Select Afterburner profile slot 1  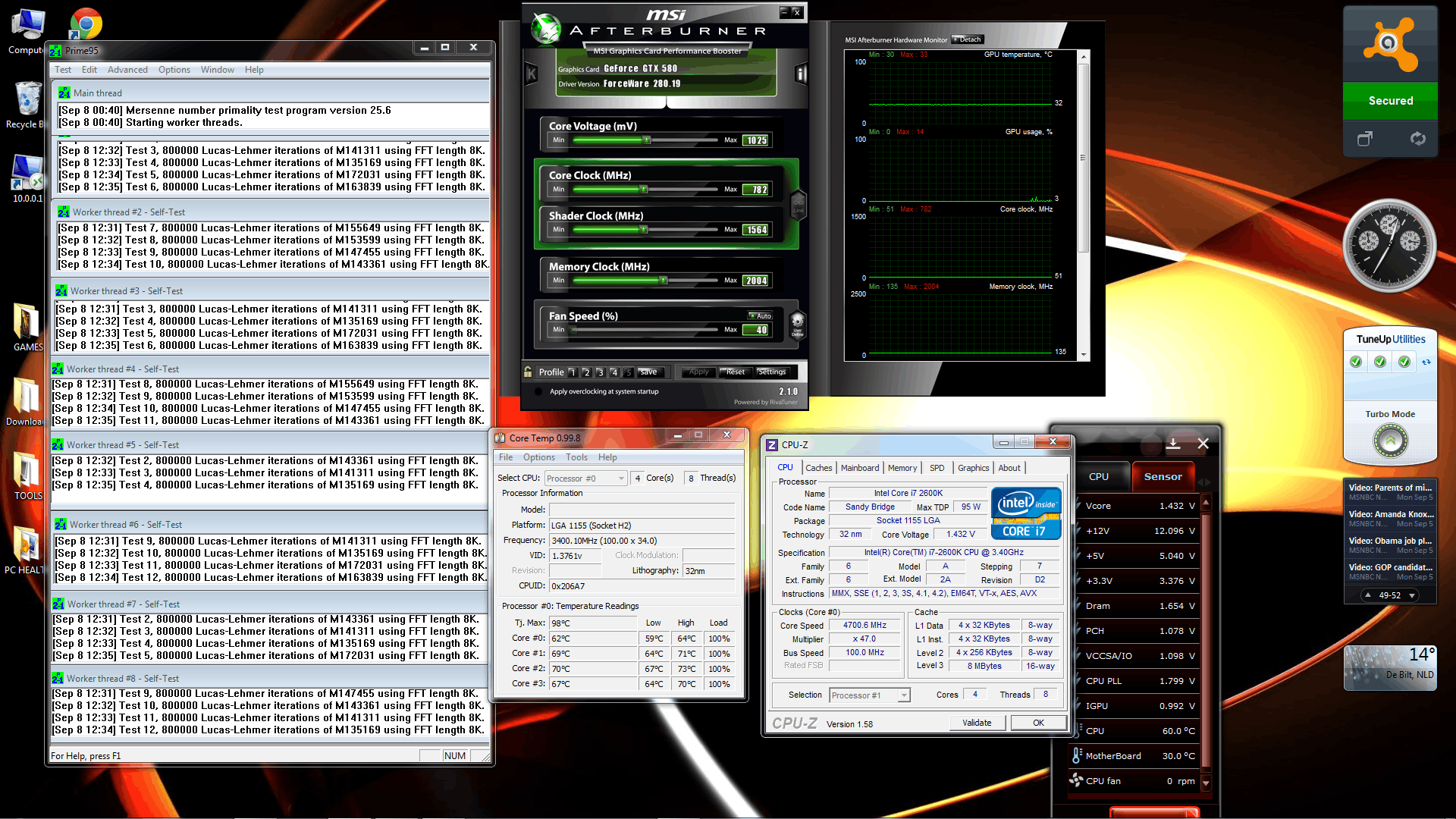[573, 372]
